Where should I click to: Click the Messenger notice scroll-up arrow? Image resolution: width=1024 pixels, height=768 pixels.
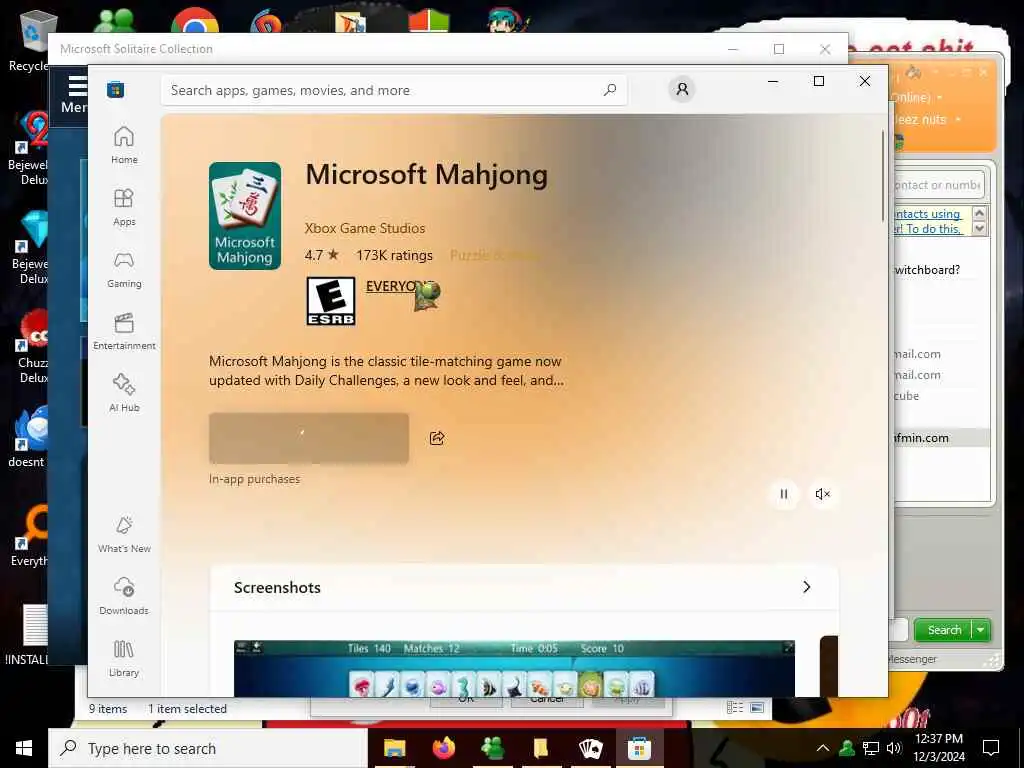click(x=979, y=213)
